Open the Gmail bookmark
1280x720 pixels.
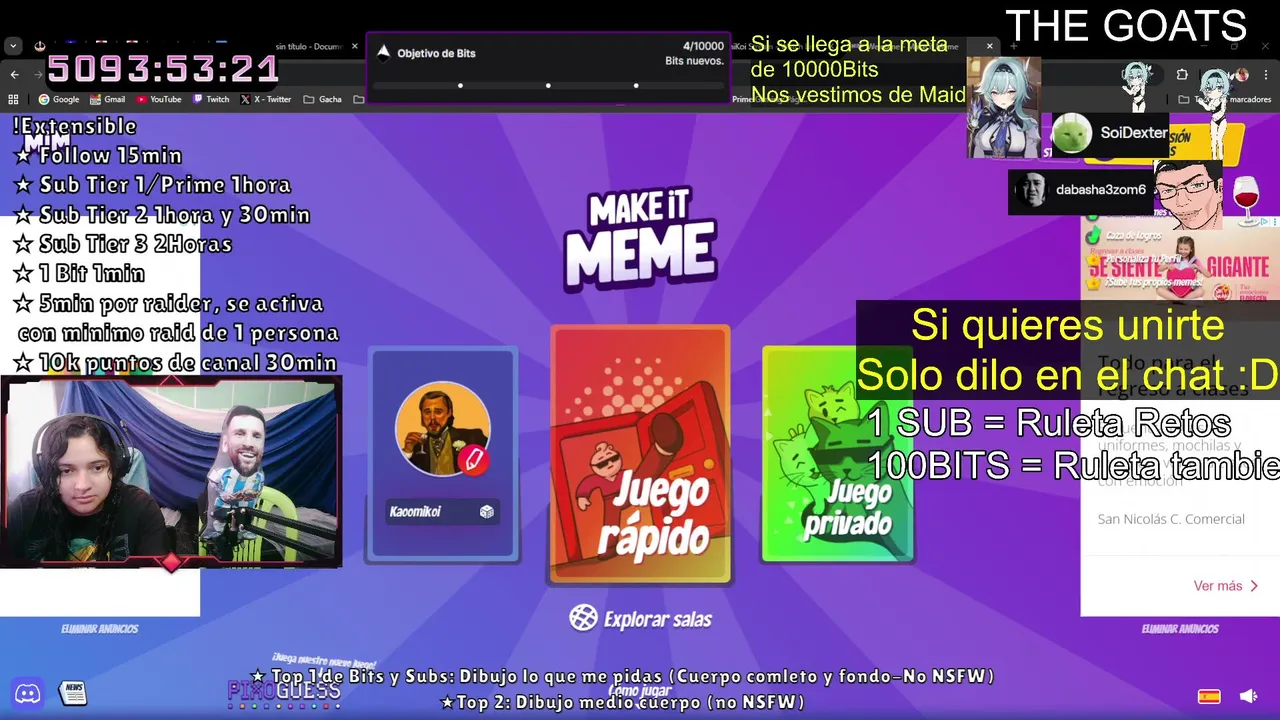pos(107,99)
